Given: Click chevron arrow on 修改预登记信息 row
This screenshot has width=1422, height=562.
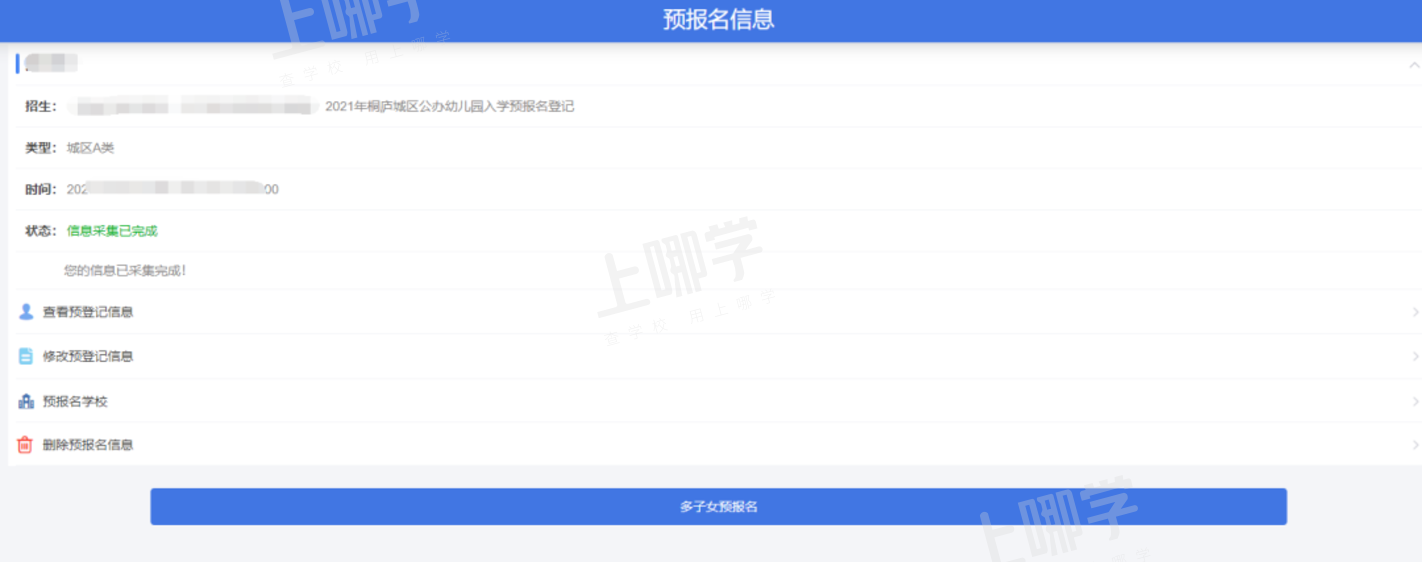Looking at the screenshot, I should [x=1415, y=356].
